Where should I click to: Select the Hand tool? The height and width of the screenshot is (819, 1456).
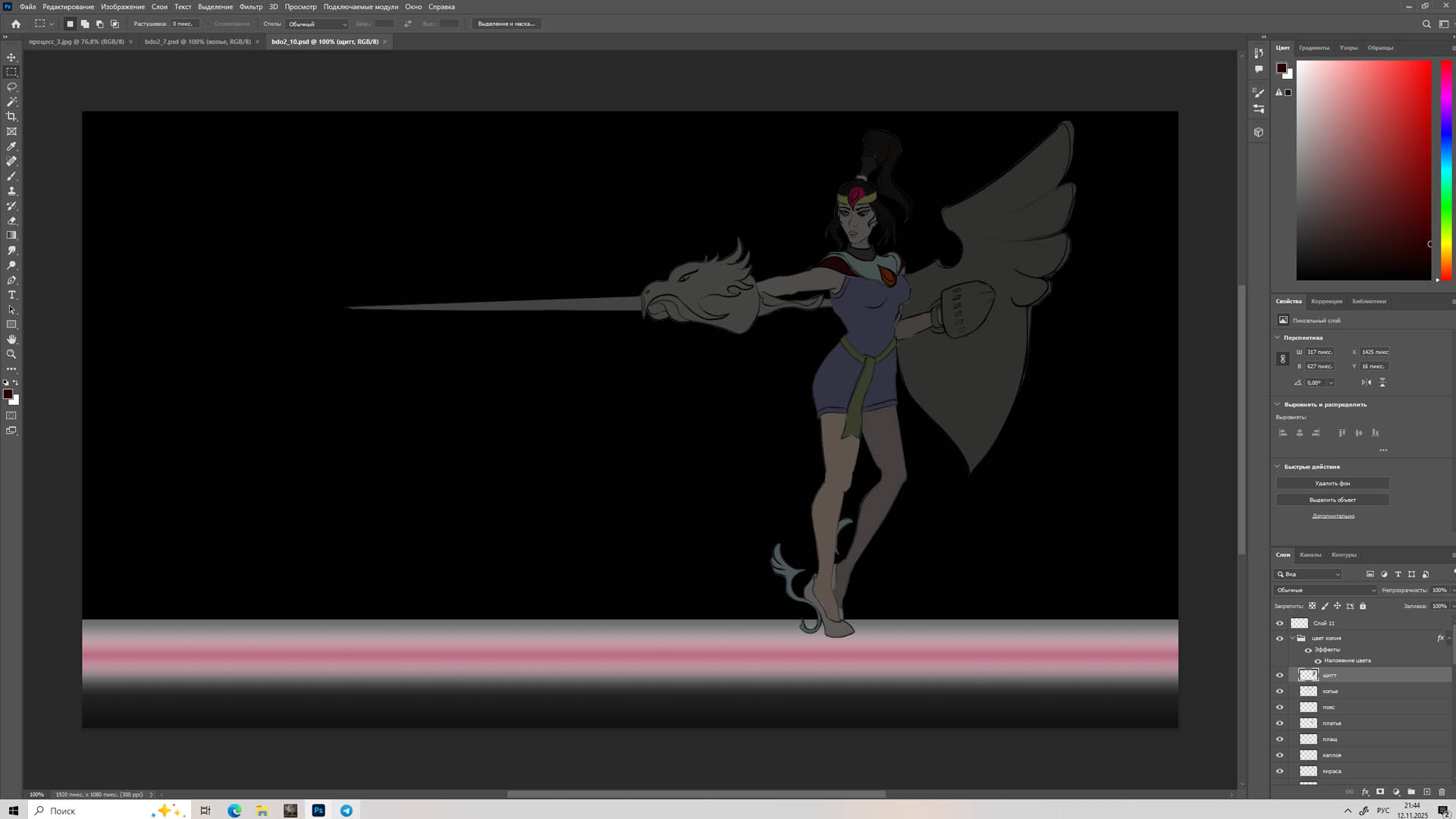11,339
